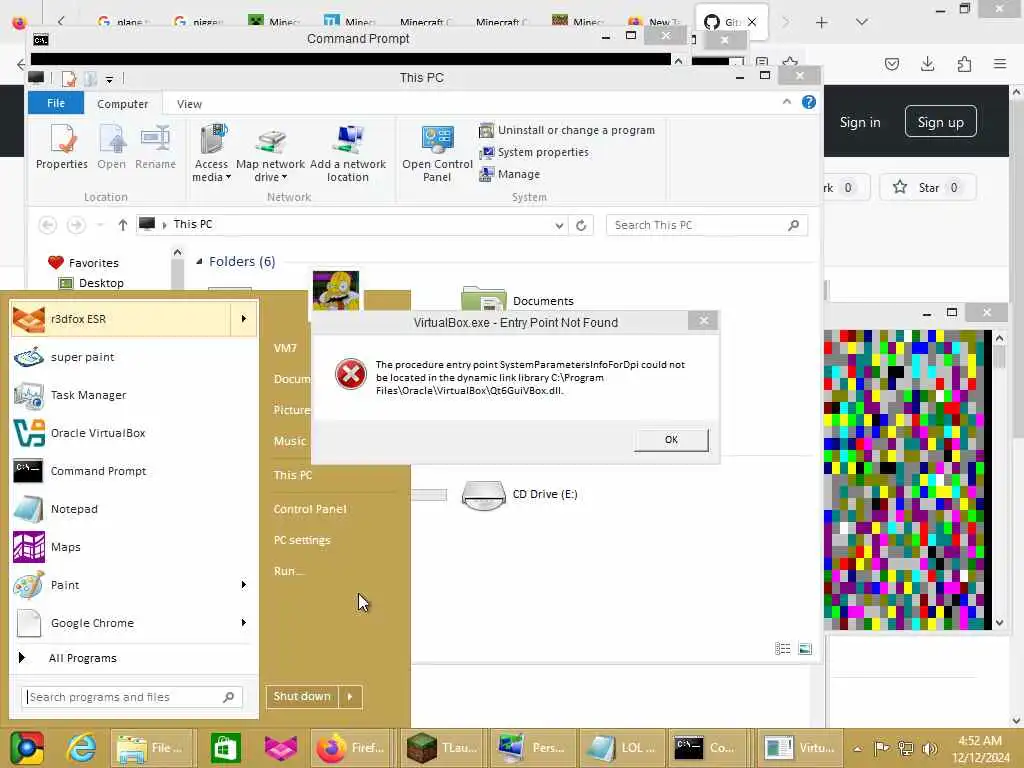Star the GitHub repository
Screen dimensions: 1024x768
(x=928, y=187)
